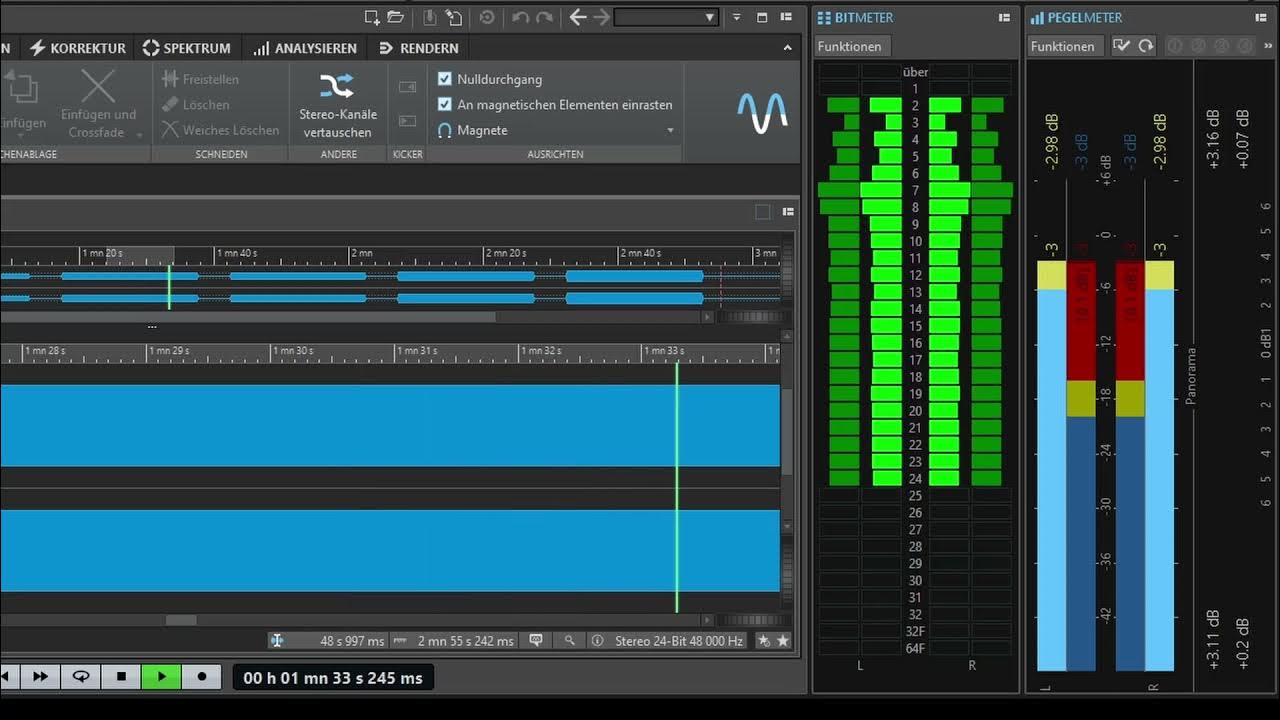Click the timecode display 00 h 01 mn 33 s
Image resolution: width=1280 pixels, height=720 pixels.
tap(333, 678)
